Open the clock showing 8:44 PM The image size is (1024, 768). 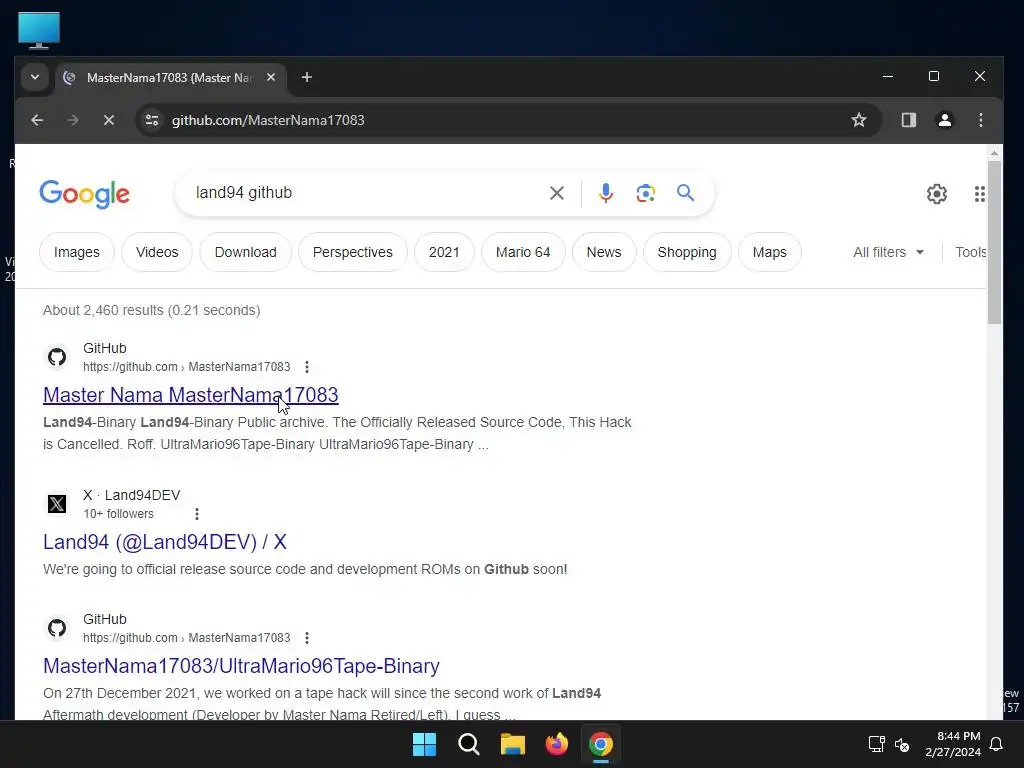953,744
